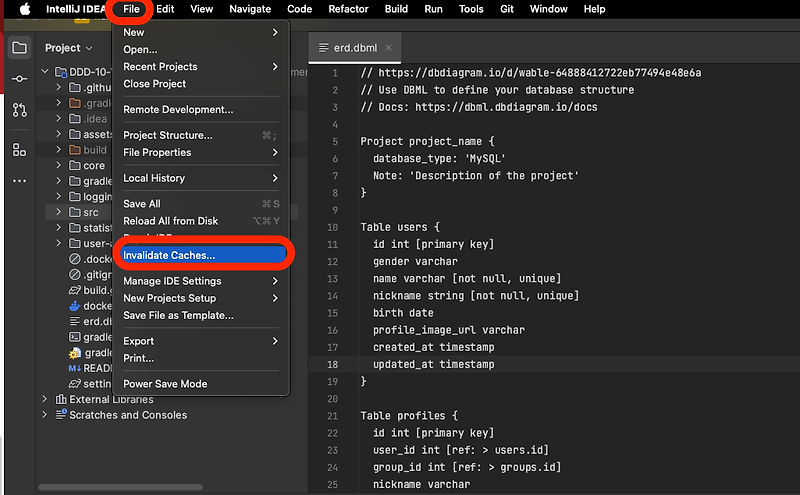
Task: Open the Project view dropdown
Action: [x=69, y=47]
